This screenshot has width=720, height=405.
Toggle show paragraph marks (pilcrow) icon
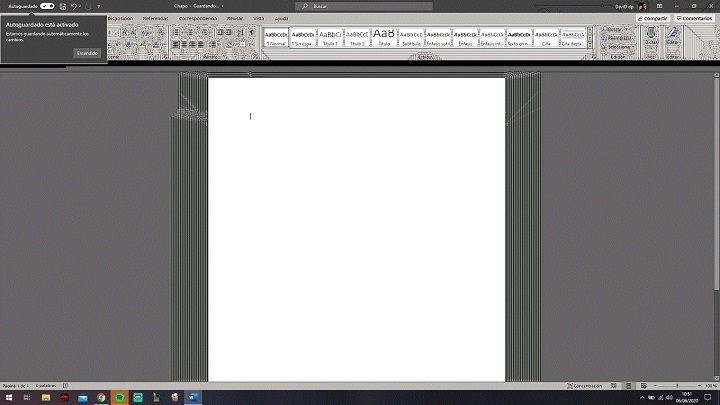click(x=252, y=32)
